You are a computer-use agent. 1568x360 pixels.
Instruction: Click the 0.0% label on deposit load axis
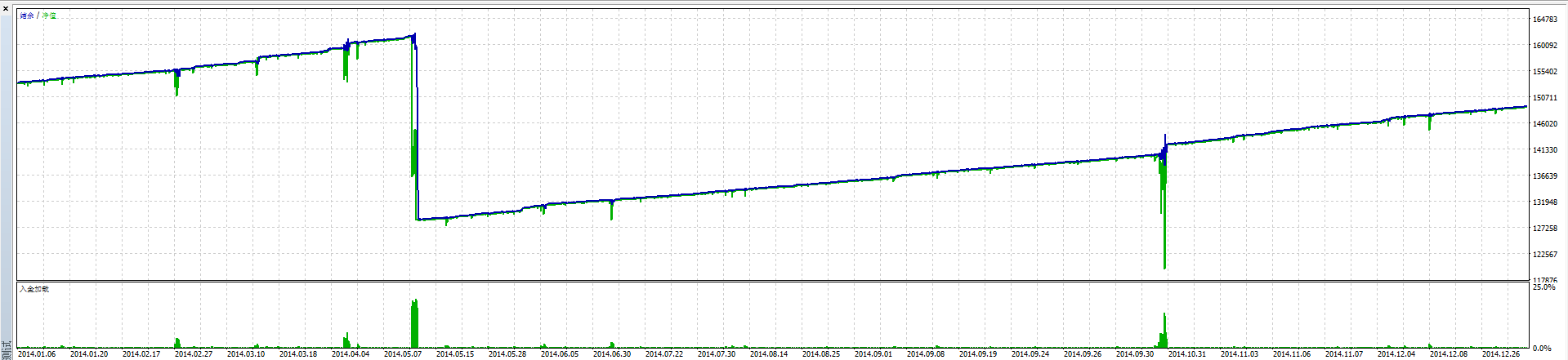tap(1542, 349)
